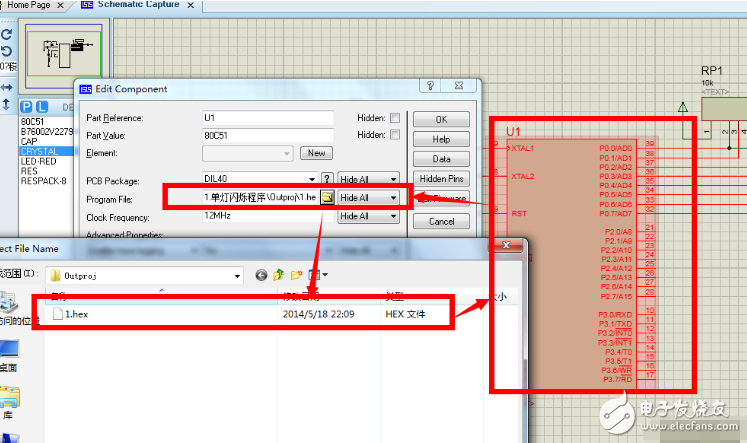The image size is (747, 443).
Task: Click the PCB Package question mark button
Action: [326, 180]
